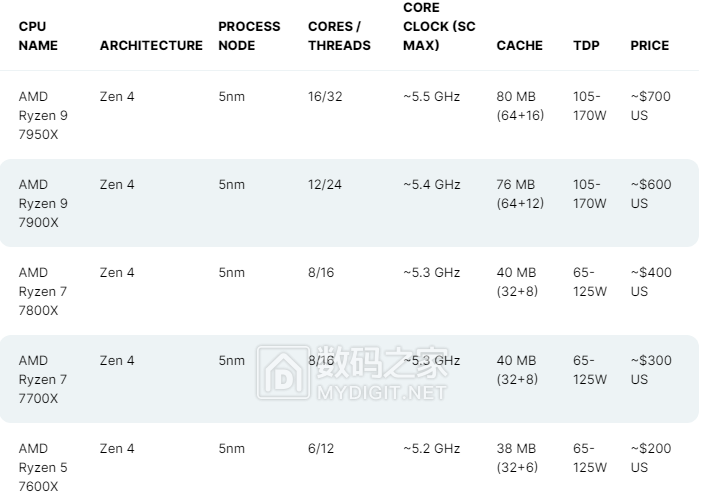Click the CPU NAME column header

coord(39,36)
